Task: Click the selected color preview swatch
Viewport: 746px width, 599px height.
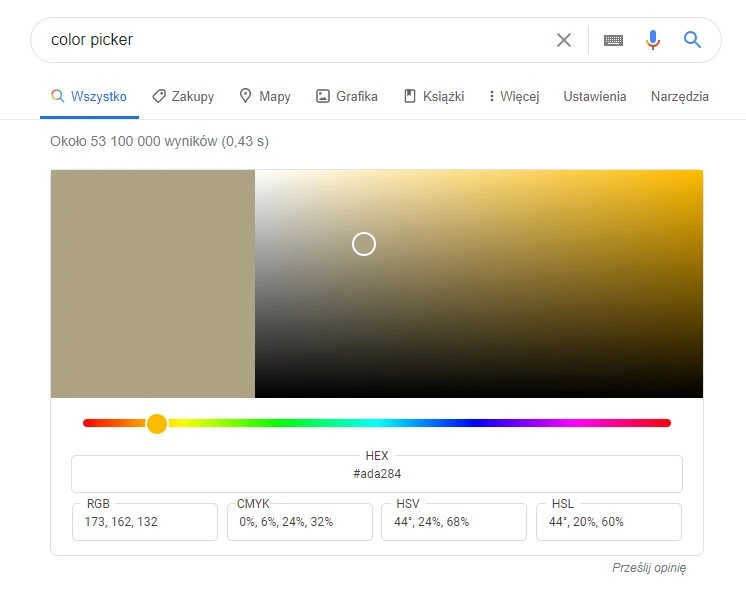Action: tap(153, 284)
